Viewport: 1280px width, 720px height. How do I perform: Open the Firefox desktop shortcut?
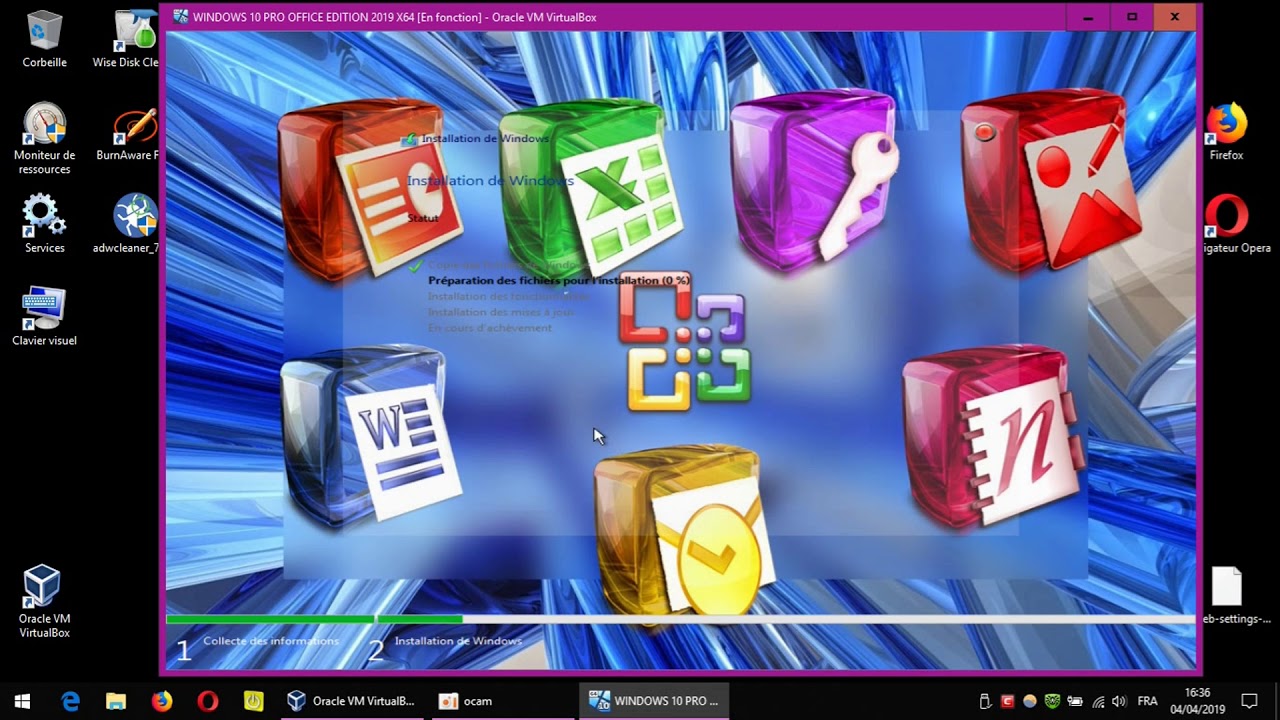click(x=1226, y=132)
